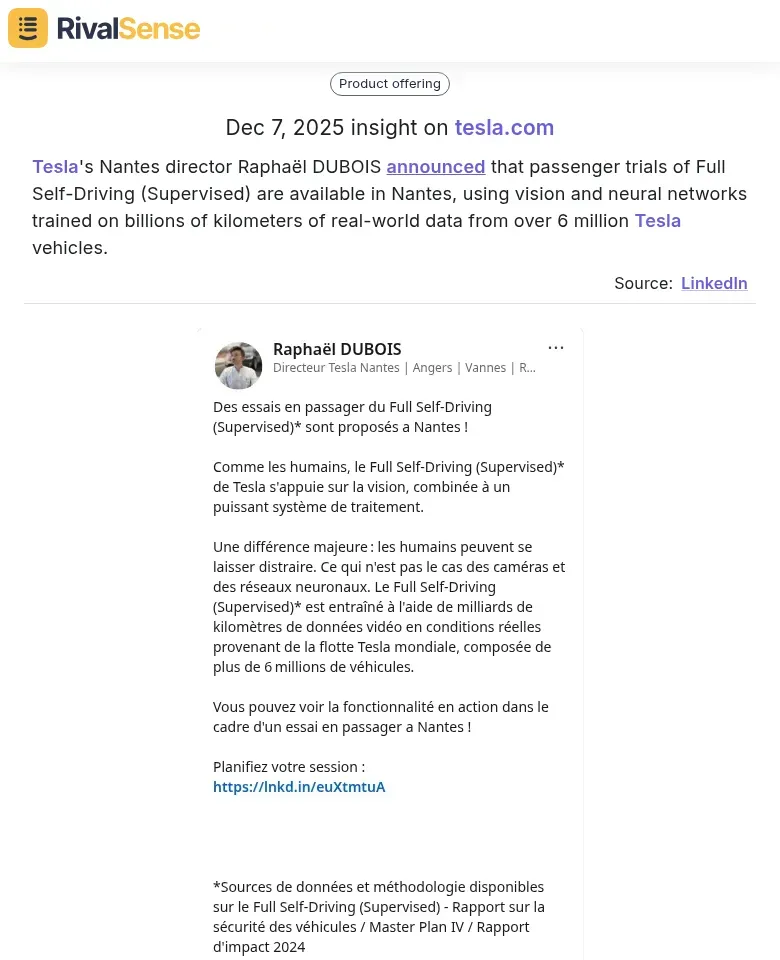Click the second "Tesla" link before vehicles
Screen dimensions: 780x960
tap(657, 221)
